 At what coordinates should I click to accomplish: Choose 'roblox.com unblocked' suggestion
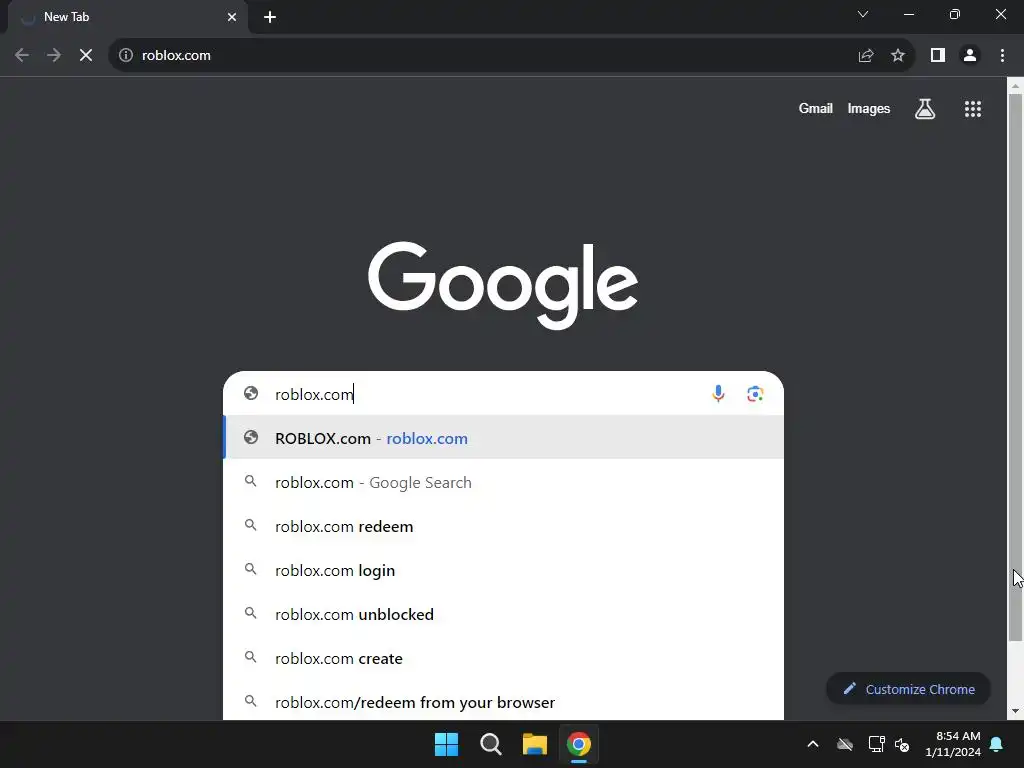pyautogui.click(x=504, y=614)
